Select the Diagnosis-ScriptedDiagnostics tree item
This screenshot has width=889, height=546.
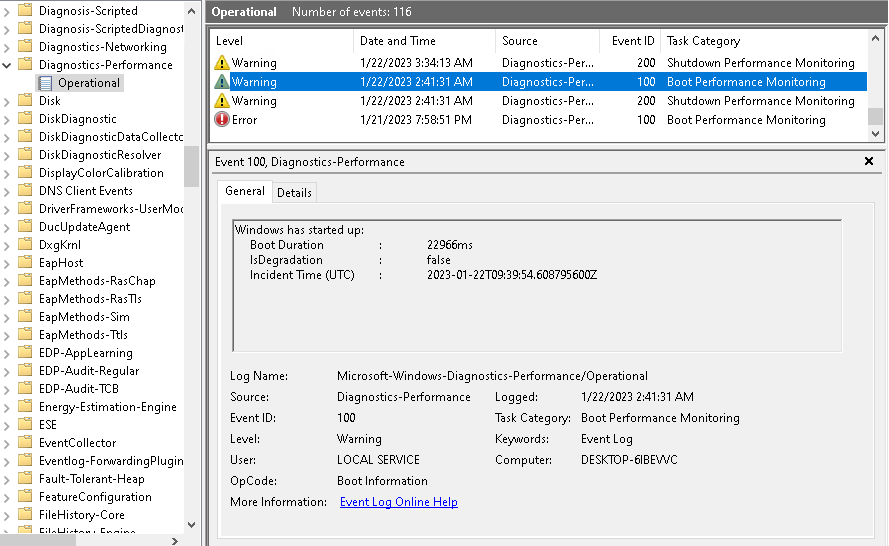click(x=111, y=29)
